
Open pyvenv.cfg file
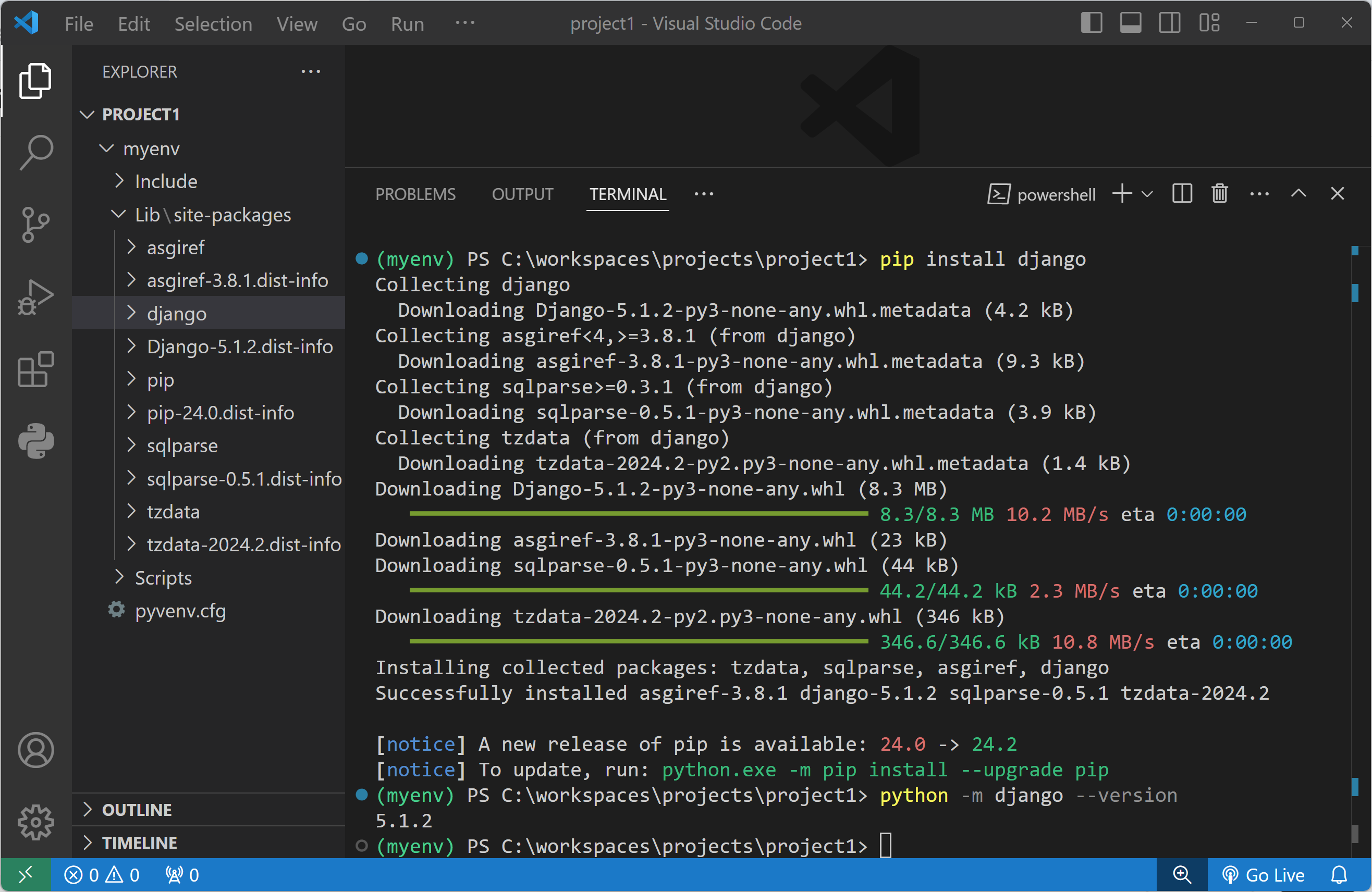pyautogui.click(x=180, y=610)
